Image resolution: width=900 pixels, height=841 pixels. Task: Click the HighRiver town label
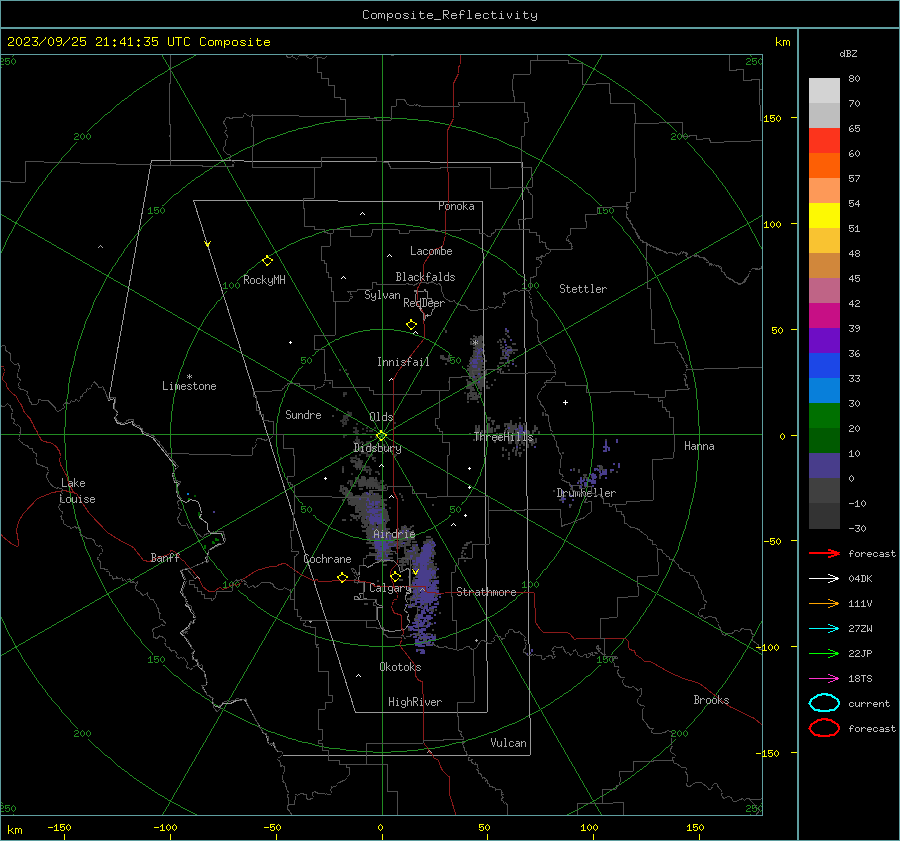(x=415, y=702)
